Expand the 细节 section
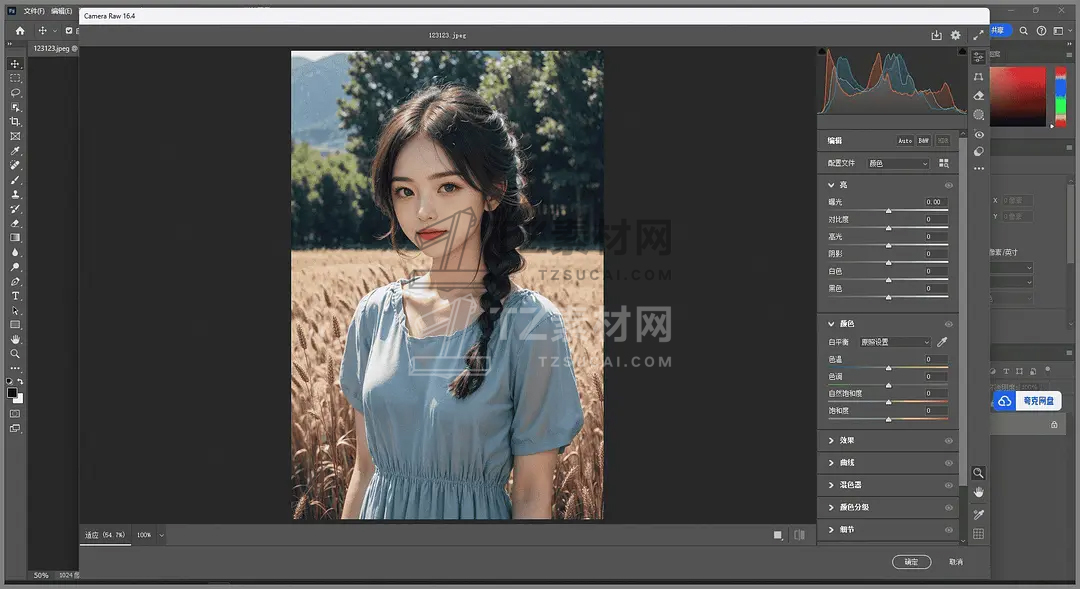The width and height of the screenshot is (1080, 589). [831, 530]
